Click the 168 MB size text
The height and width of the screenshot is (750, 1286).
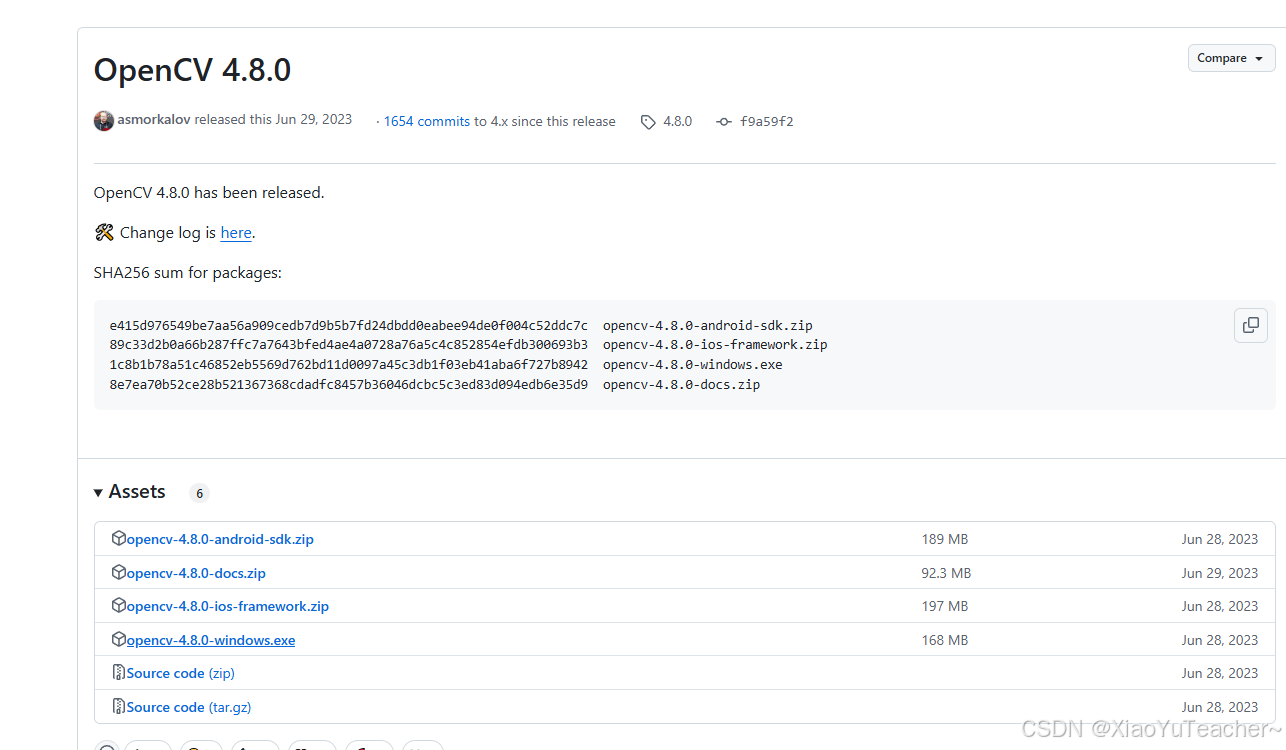(x=945, y=640)
